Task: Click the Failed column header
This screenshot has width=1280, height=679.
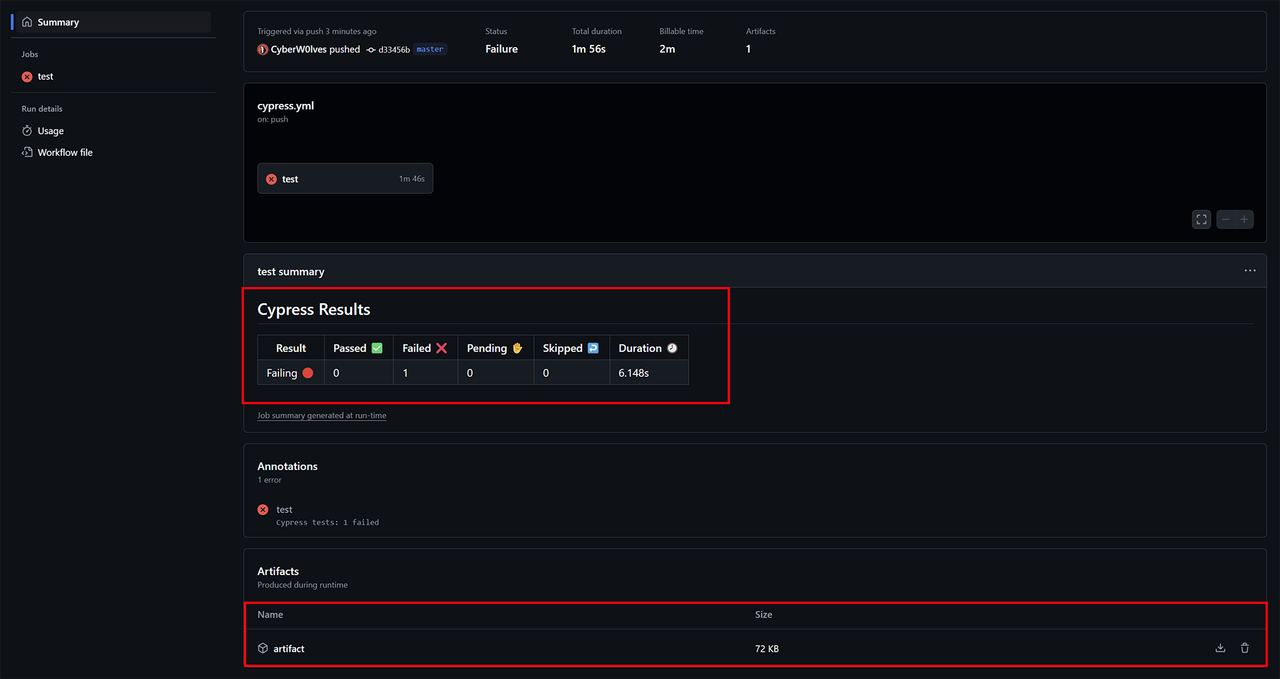Action: (425, 348)
